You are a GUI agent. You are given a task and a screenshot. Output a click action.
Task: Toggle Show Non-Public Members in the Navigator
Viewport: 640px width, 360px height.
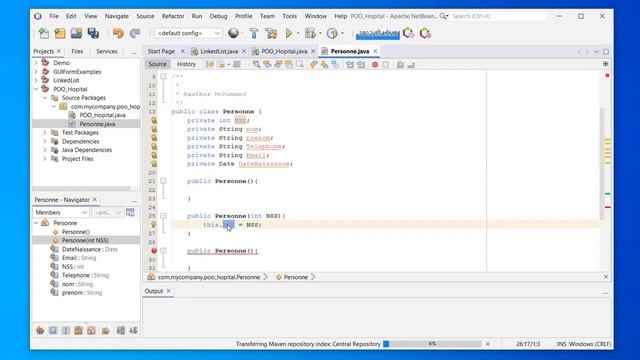click(78, 330)
